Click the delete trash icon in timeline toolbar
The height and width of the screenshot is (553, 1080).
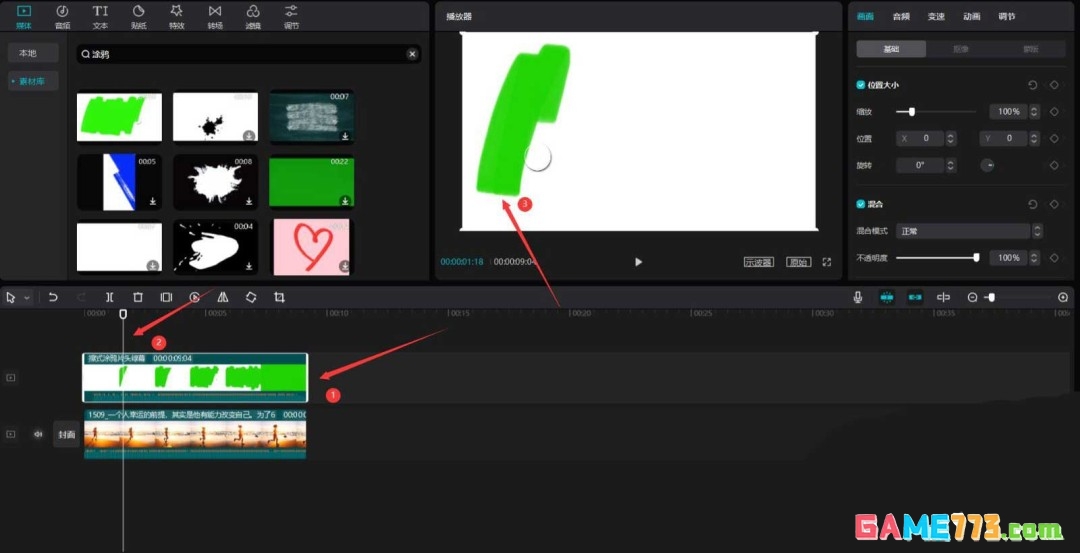(138, 298)
